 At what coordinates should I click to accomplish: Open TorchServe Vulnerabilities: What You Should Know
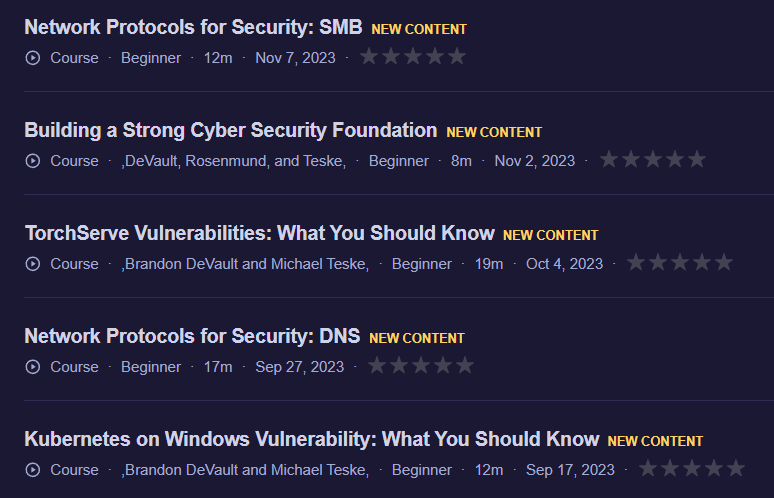click(259, 233)
